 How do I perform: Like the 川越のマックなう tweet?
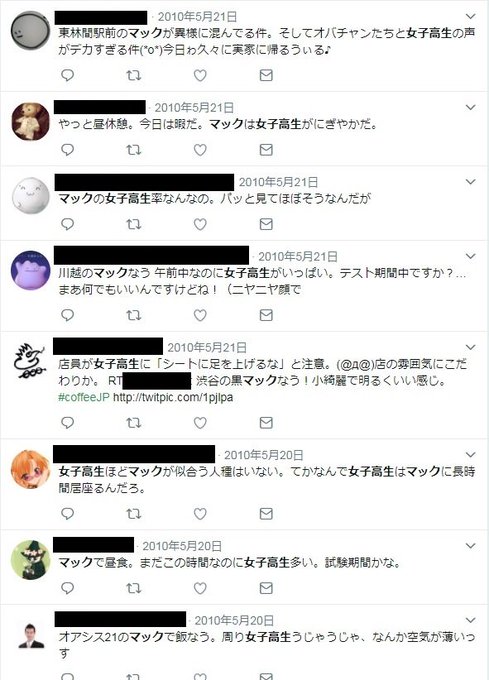click(200, 315)
